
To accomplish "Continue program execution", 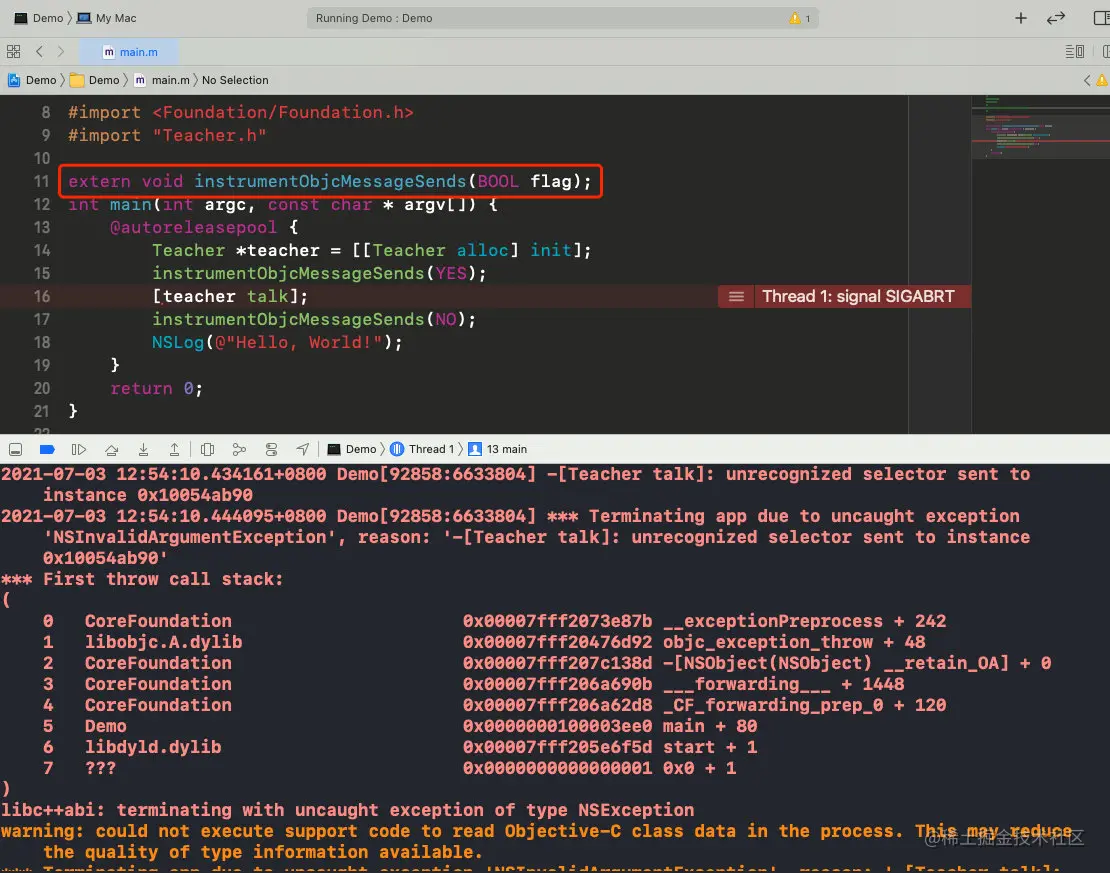I will tap(79, 450).
